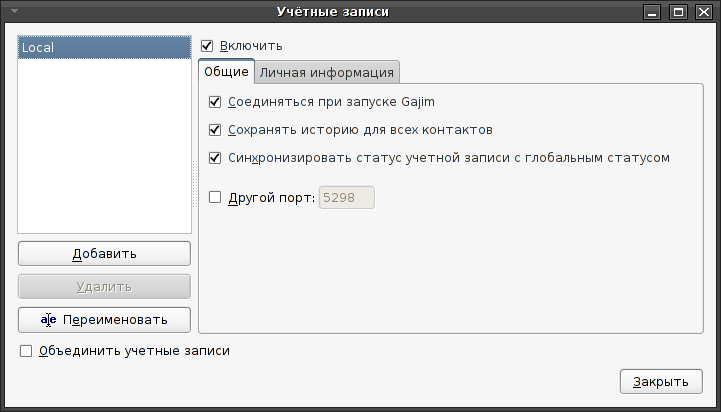721x412 pixels.
Task: Maximize the Учётные записи window
Action: 678,11
